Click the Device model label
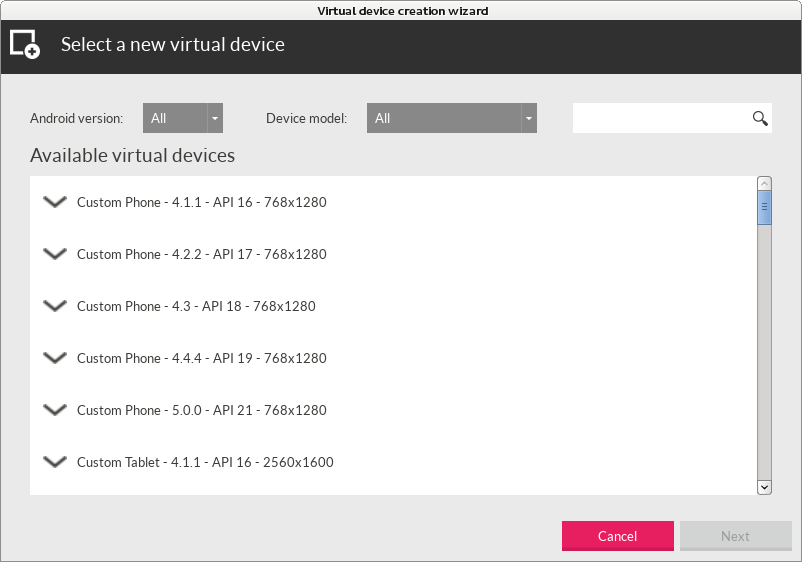 tap(306, 119)
